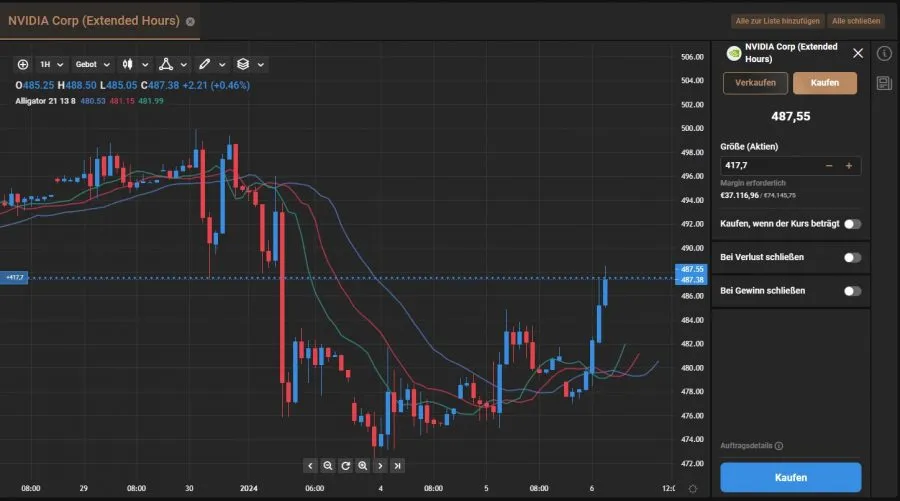Expand the drawing tools chevron
This screenshot has width=900, height=501.
click(x=222, y=65)
